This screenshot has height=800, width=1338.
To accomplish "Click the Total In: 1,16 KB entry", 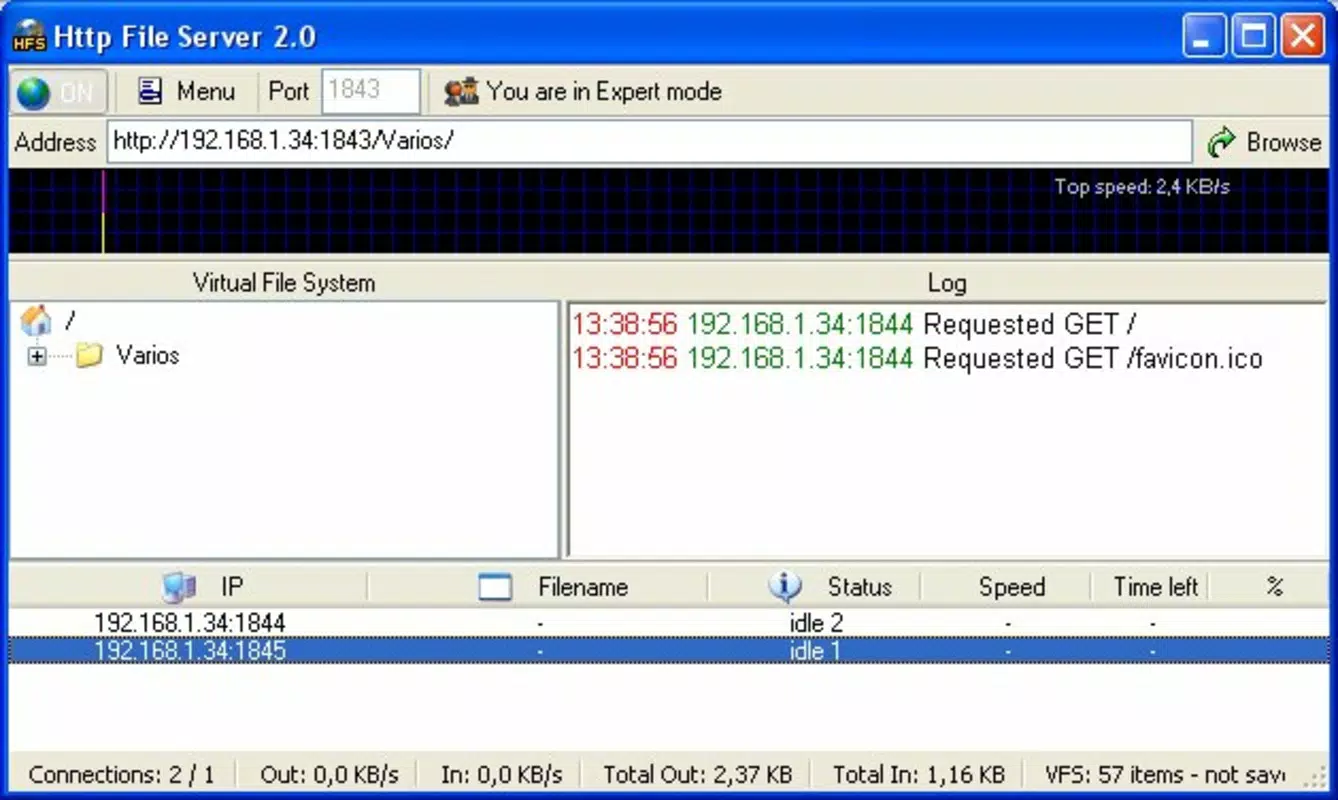I will 918,774.
